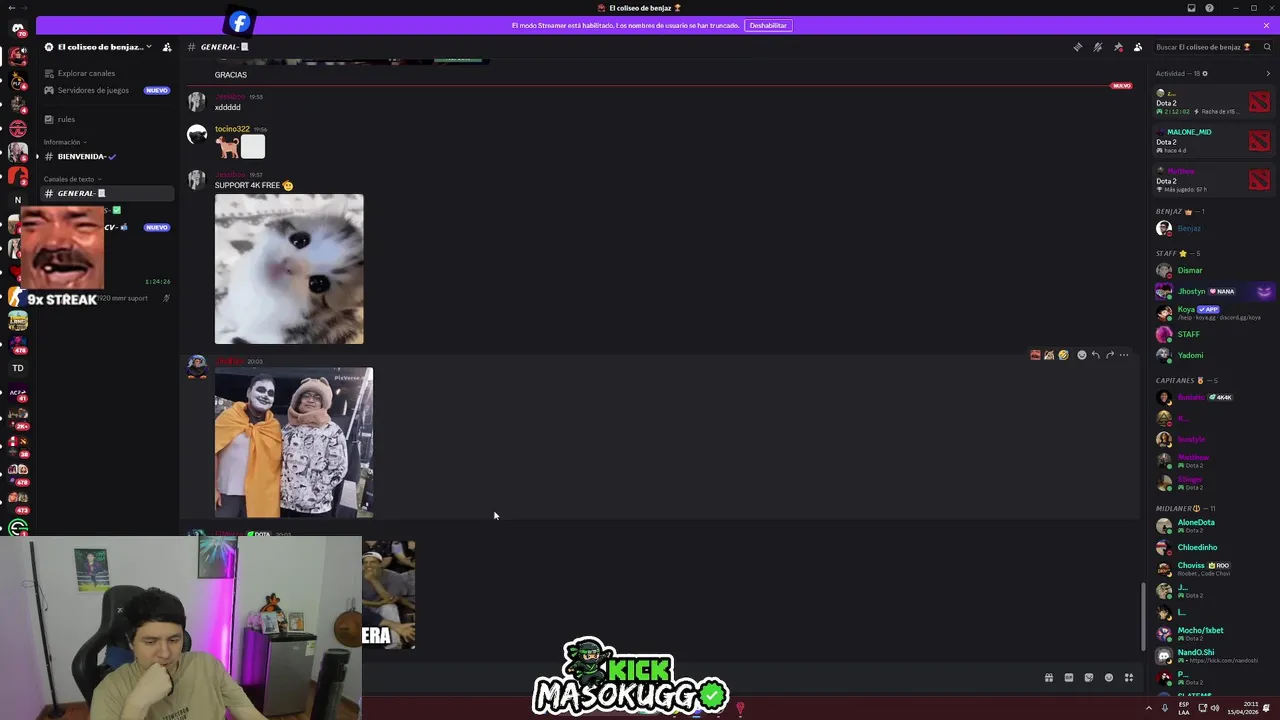Open Matthew's Dota 2 activity card
The width and height of the screenshot is (1280, 720).
[x=1213, y=180]
